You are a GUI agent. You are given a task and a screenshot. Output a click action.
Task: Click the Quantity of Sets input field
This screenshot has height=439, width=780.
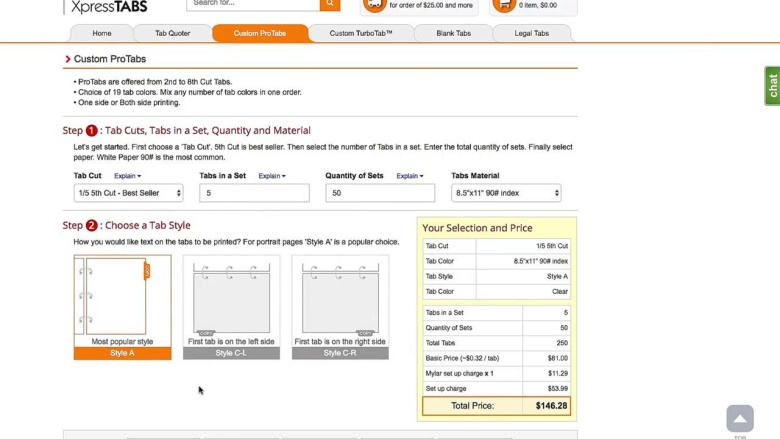tap(380, 193)
